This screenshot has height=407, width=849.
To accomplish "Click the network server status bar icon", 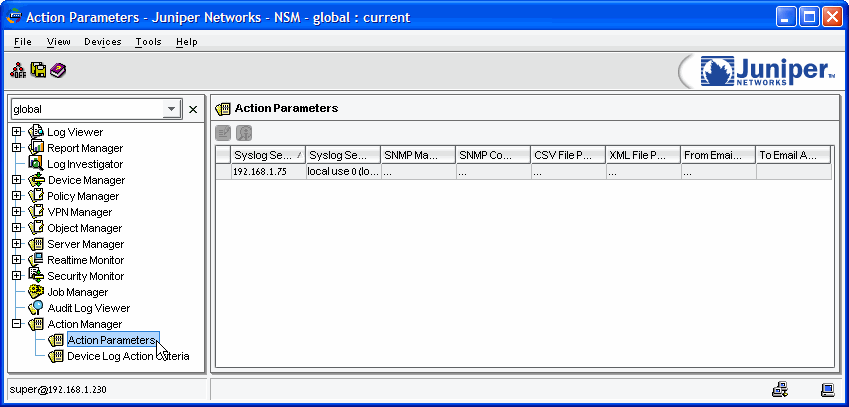I will (780, 389).
